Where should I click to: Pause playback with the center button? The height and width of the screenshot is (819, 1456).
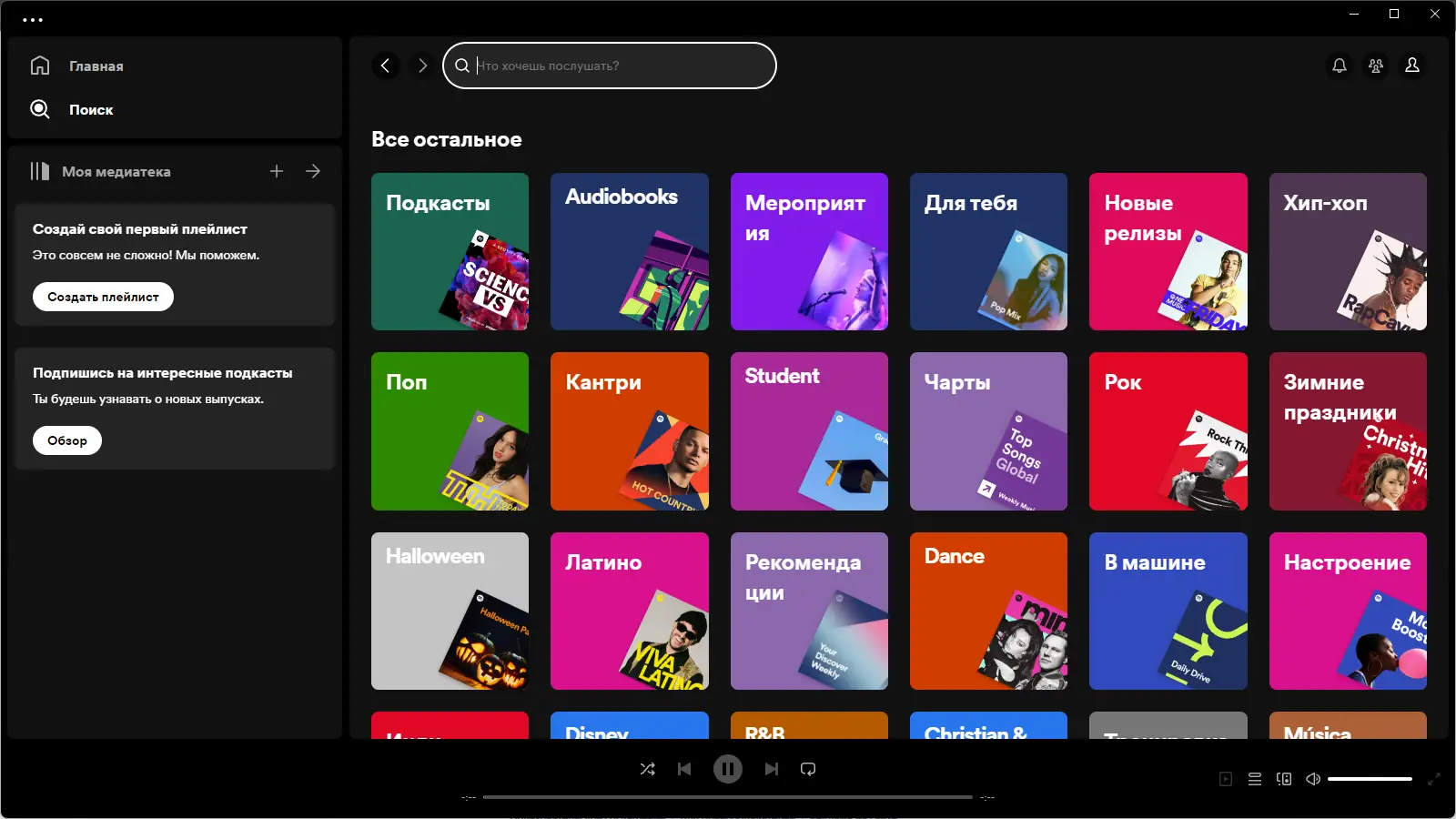click(x=728, y=769)
